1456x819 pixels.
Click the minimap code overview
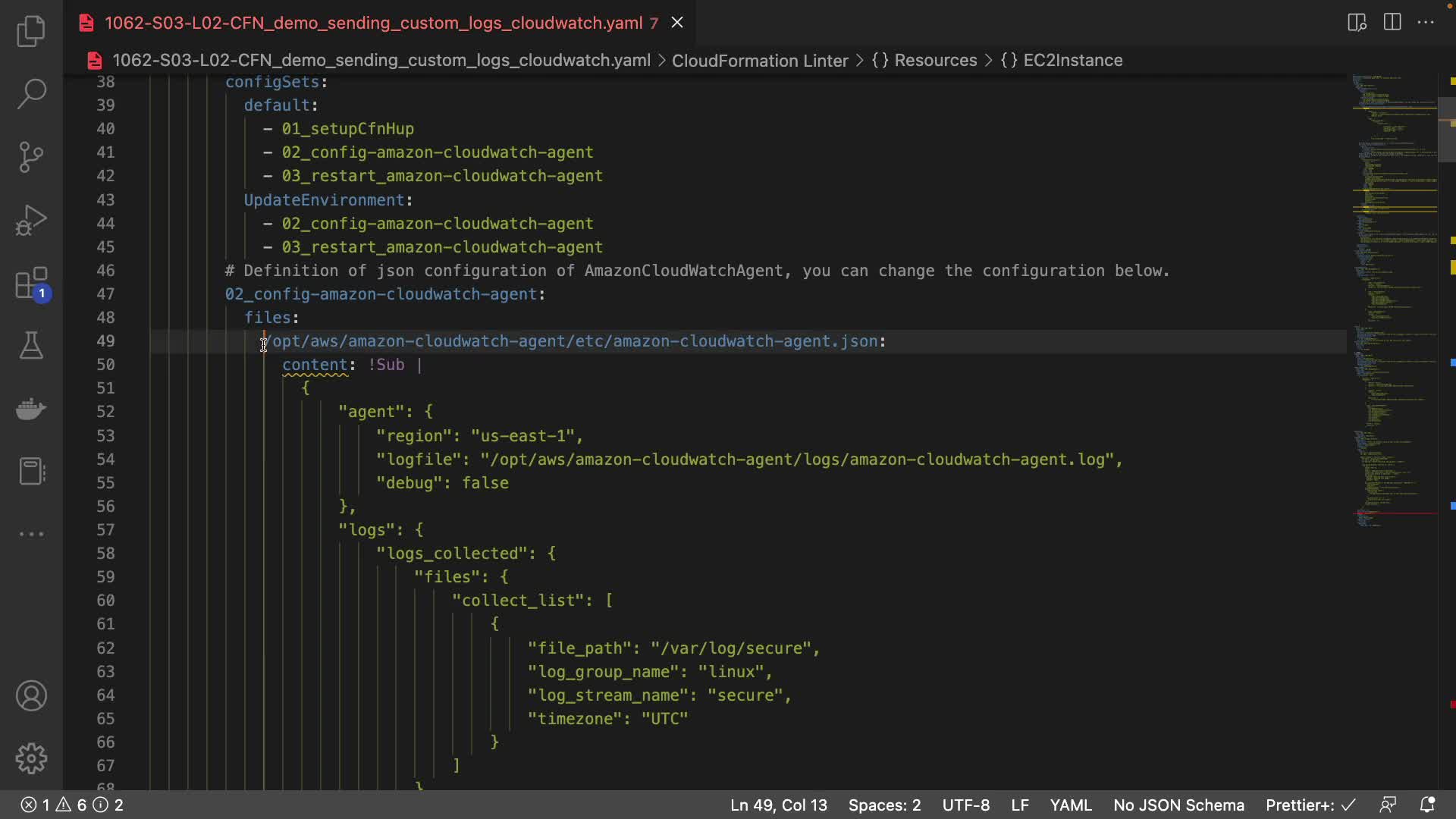click(1394, 303)
